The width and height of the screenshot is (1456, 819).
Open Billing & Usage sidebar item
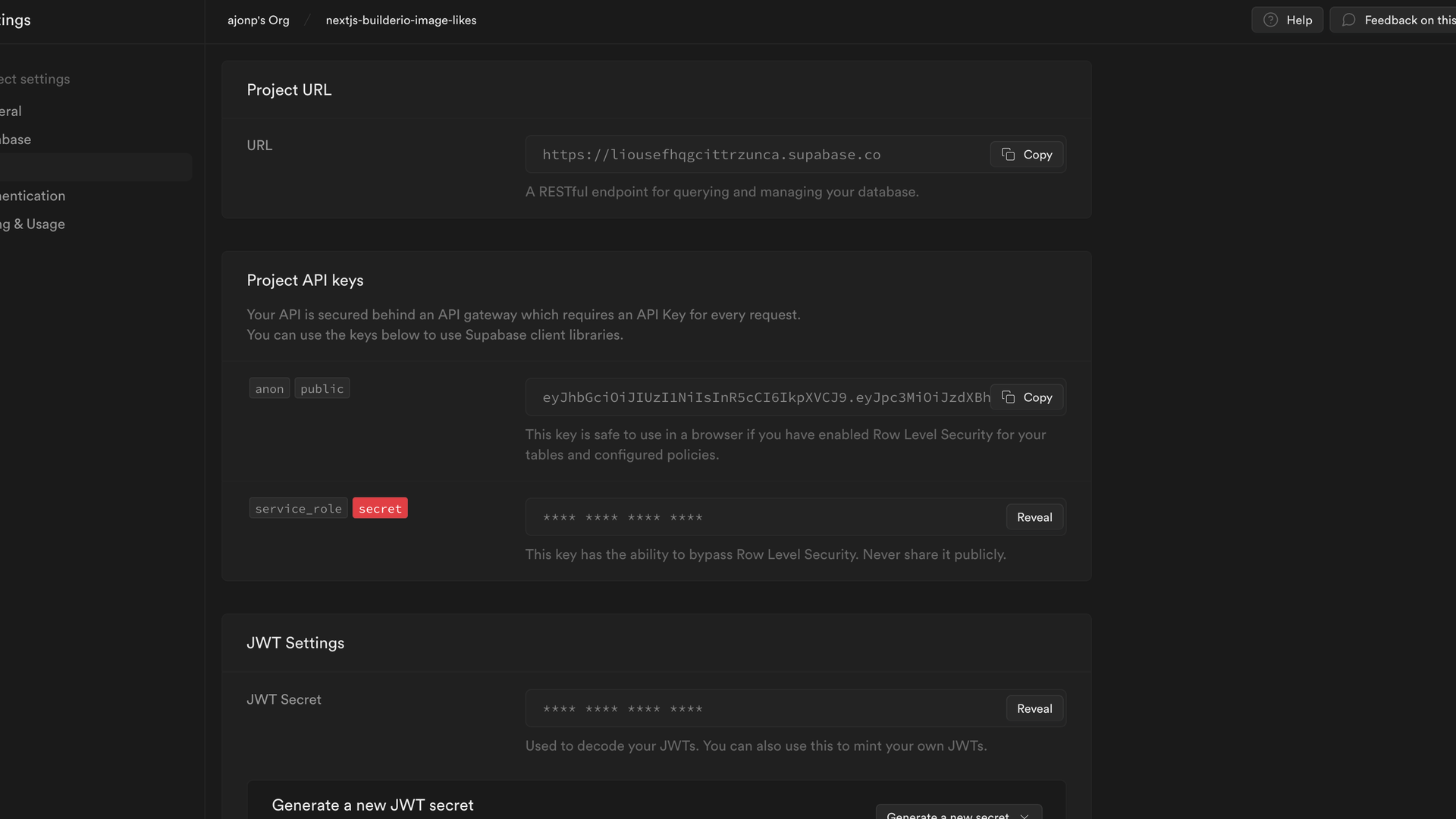pyautogui.click(x=34, y=224)
